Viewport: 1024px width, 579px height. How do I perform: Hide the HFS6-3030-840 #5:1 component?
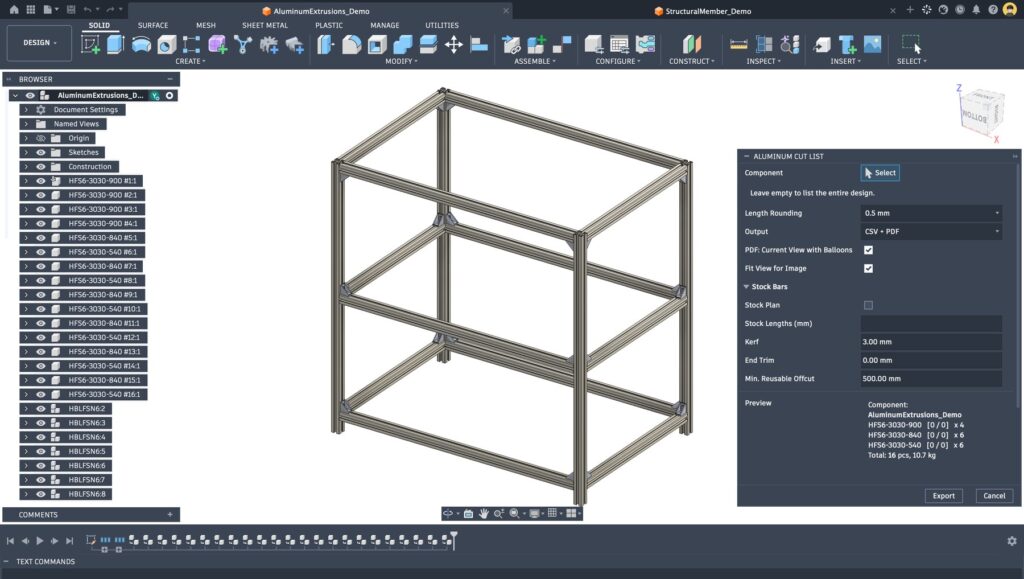coord(40,238)
